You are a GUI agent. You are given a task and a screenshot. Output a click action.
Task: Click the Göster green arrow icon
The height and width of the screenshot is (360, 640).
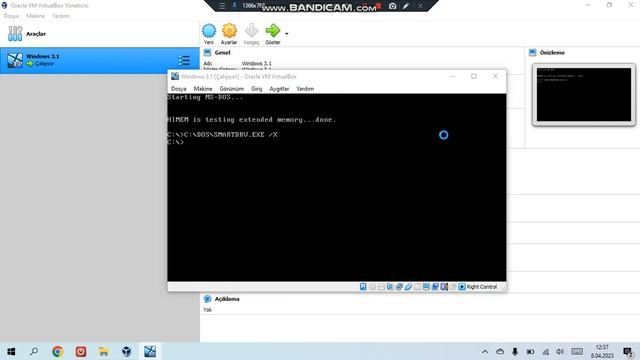click(x=273, y=31)
